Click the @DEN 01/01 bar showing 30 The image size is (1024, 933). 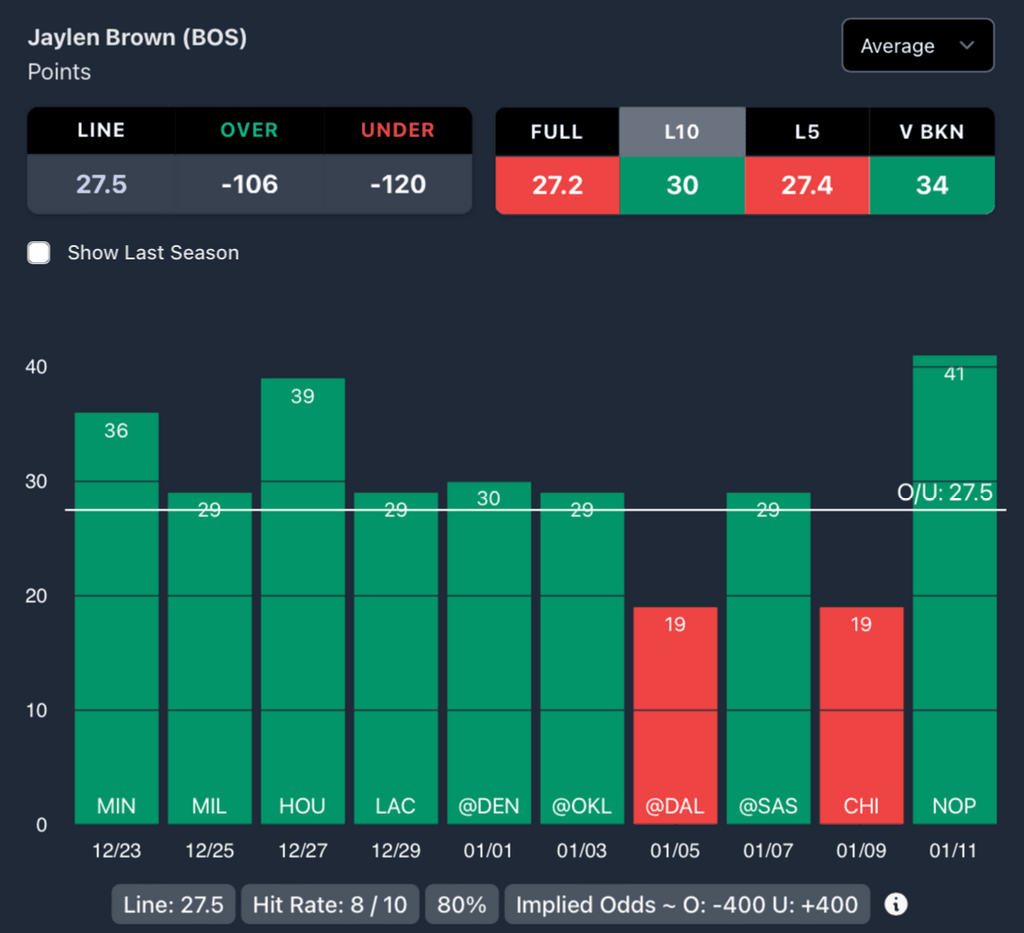coord(489,653)
